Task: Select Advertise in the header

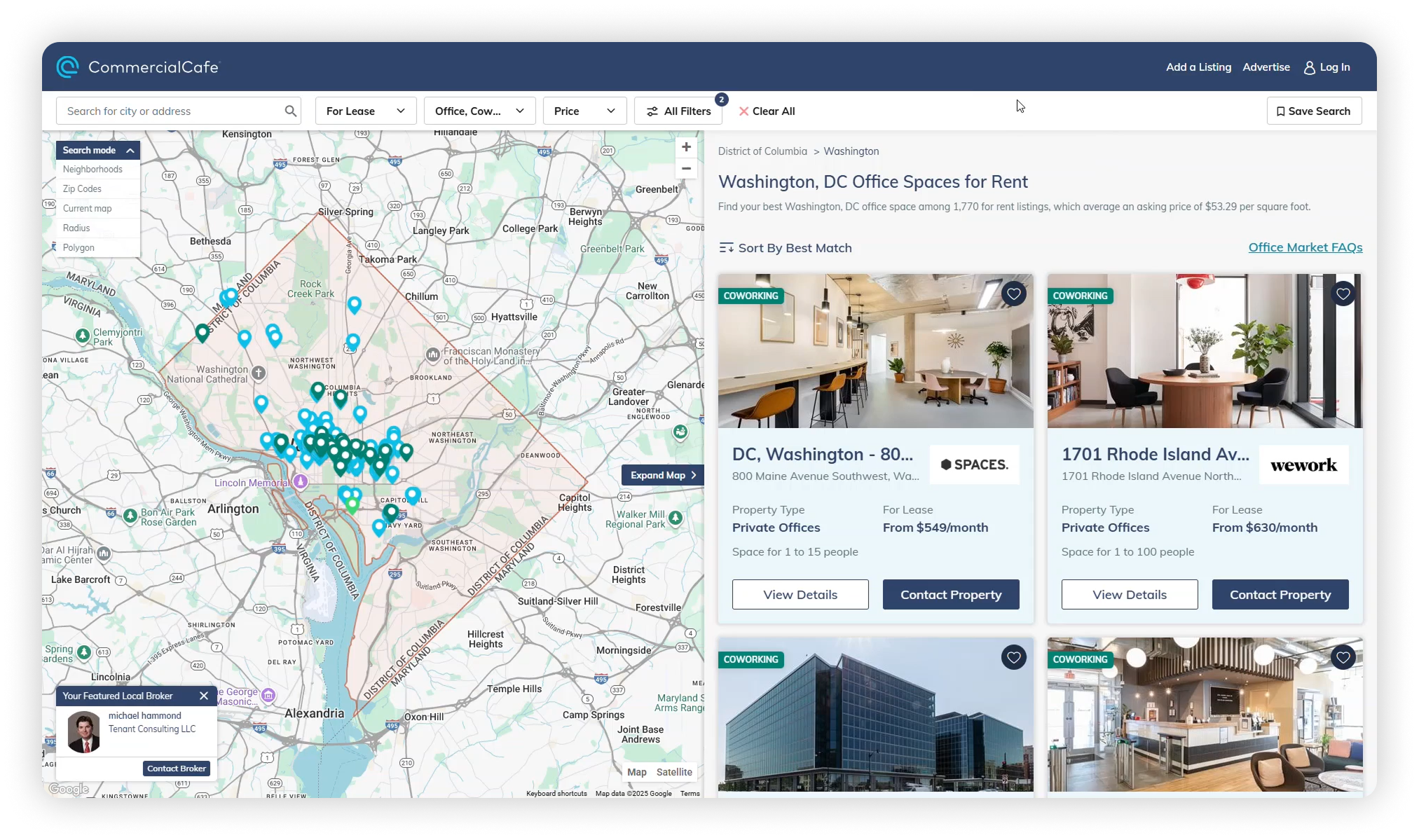Action: tap(1266, 67)
